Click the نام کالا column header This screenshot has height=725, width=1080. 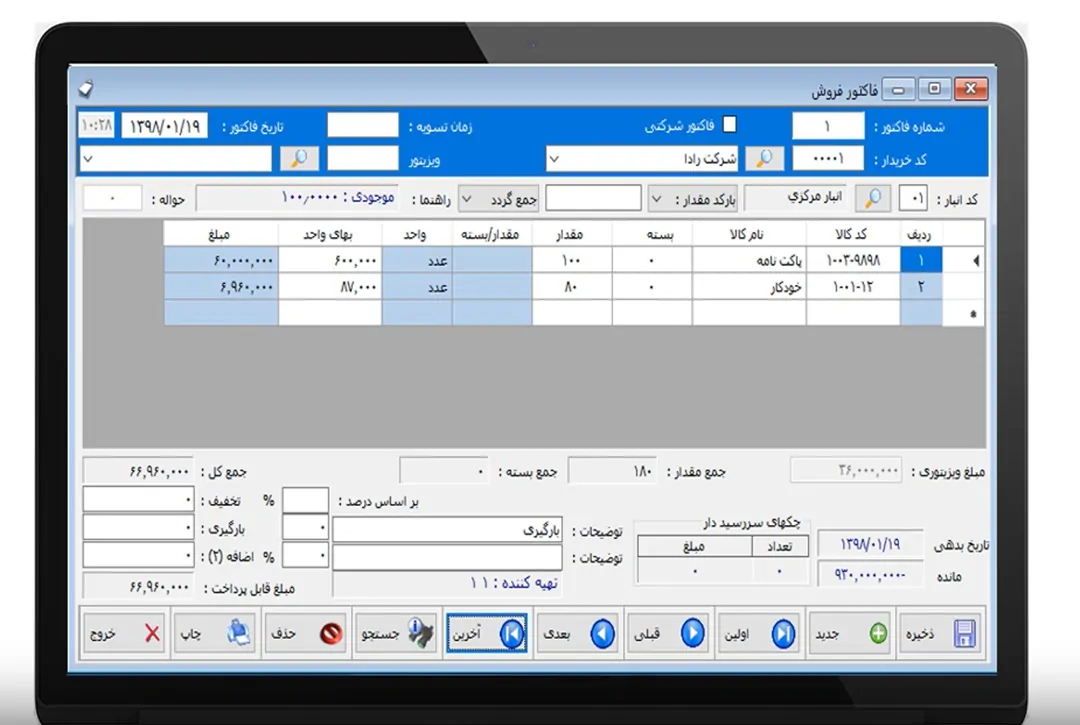coord(749,234)
